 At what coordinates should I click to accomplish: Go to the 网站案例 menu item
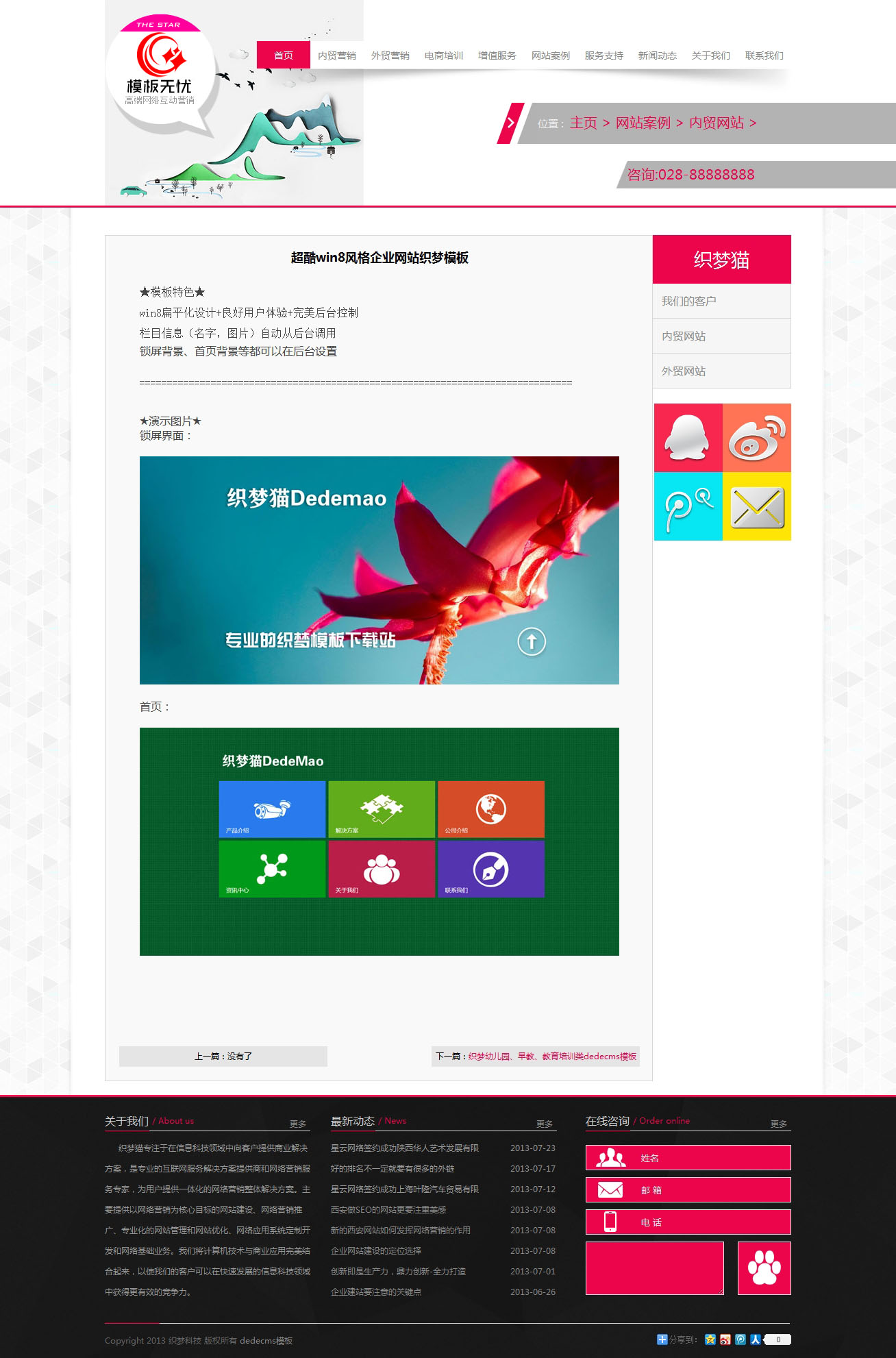click(x=550, y=55)
